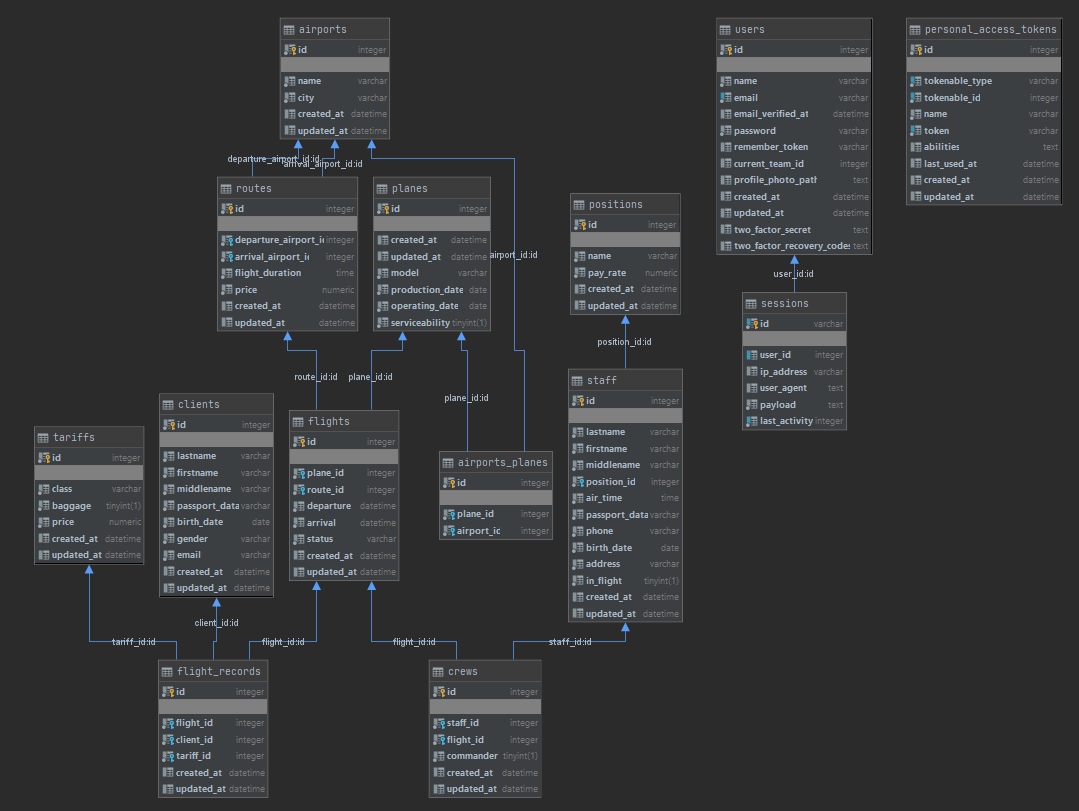Image resolution: width=1079 pixels, height=811 pixels.
Task: Click the tariff_id:id relationship label
Action: click(x=133, y=642)
